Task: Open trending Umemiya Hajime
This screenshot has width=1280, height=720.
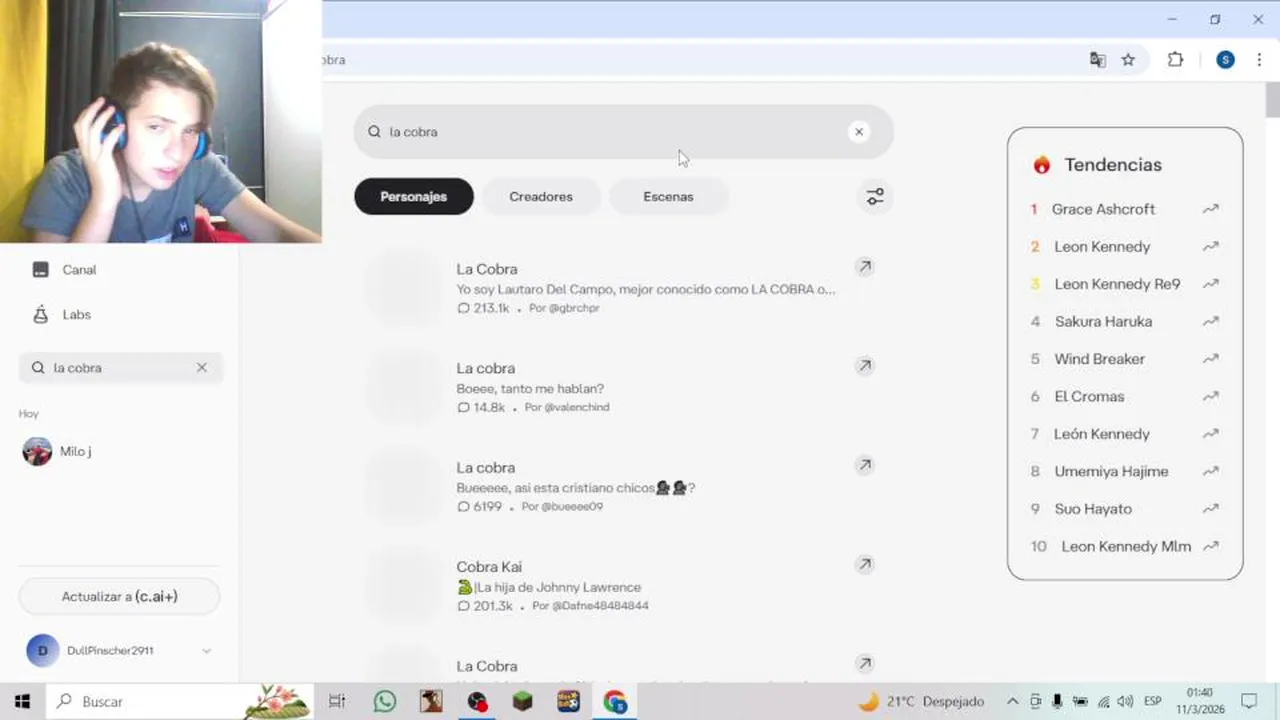Action: point(1111,472)
